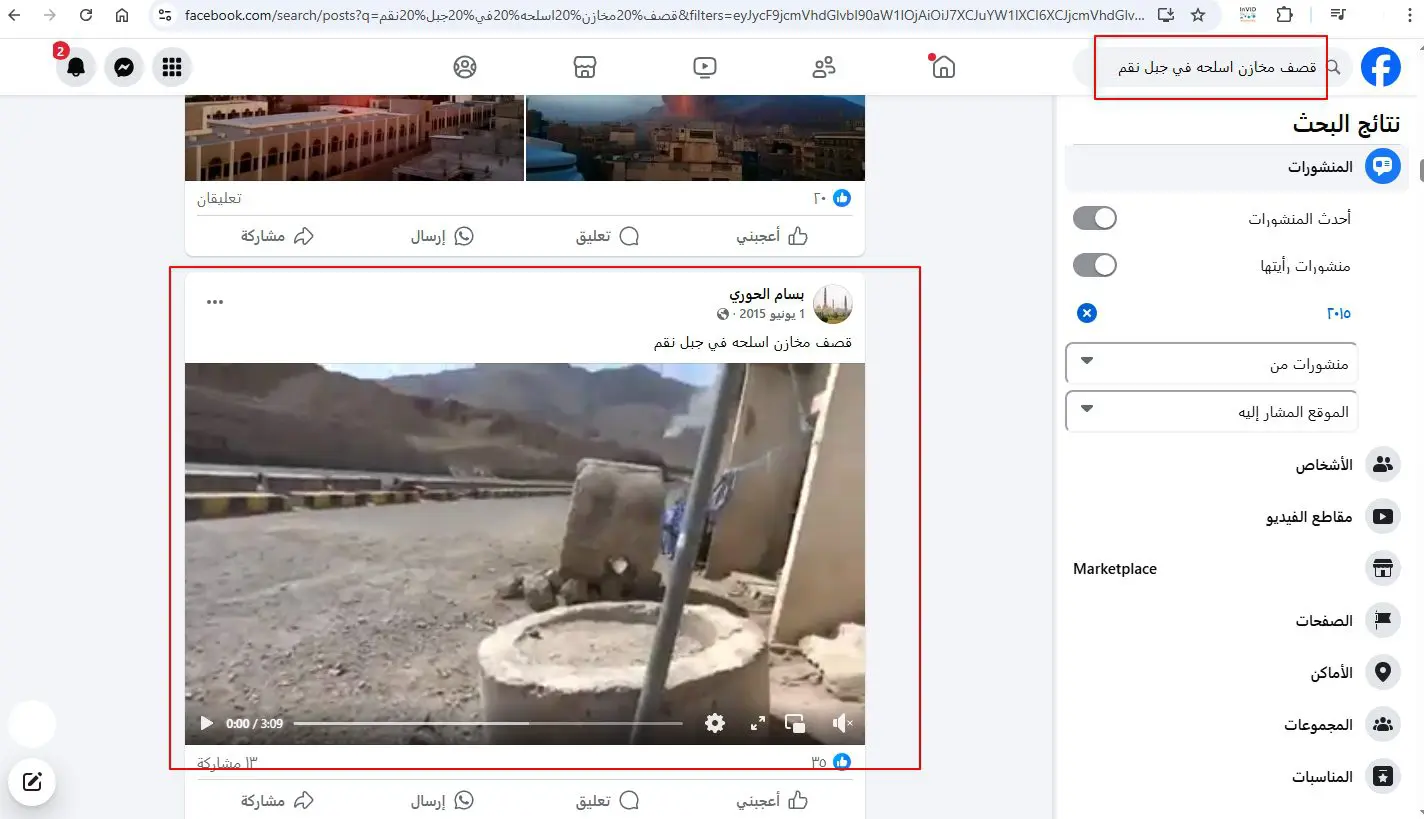
Task: Expand the منشورات من dropdown
Action: pyautogui.click(x=1211, y=363)
